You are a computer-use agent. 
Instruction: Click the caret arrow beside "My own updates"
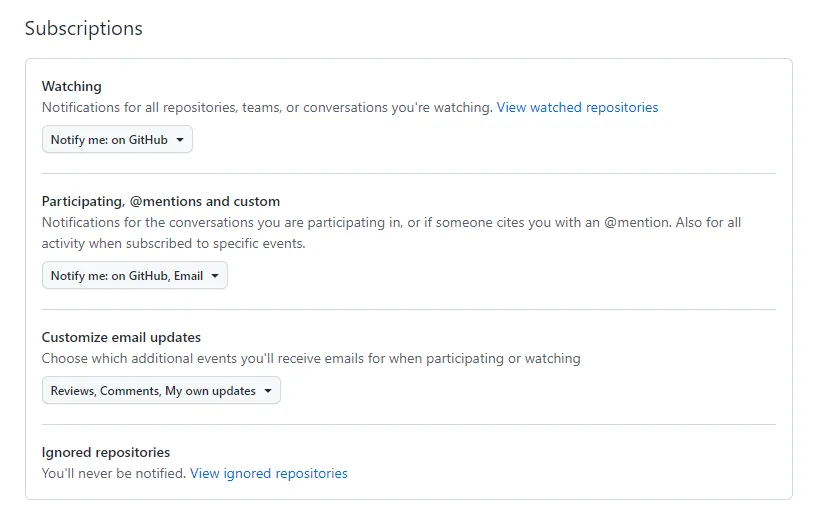268,391
